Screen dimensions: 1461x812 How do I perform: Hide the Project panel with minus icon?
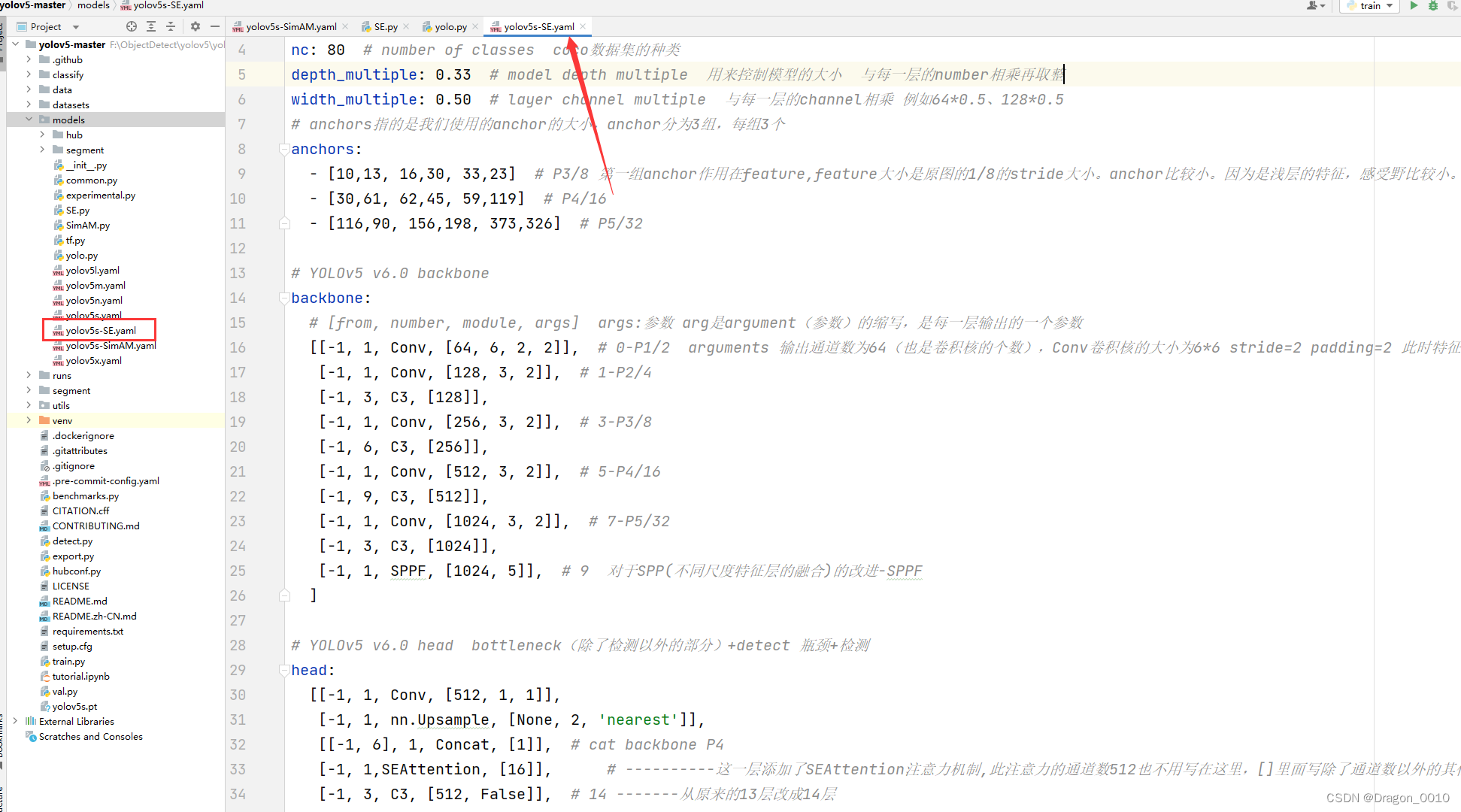[215, 26]
